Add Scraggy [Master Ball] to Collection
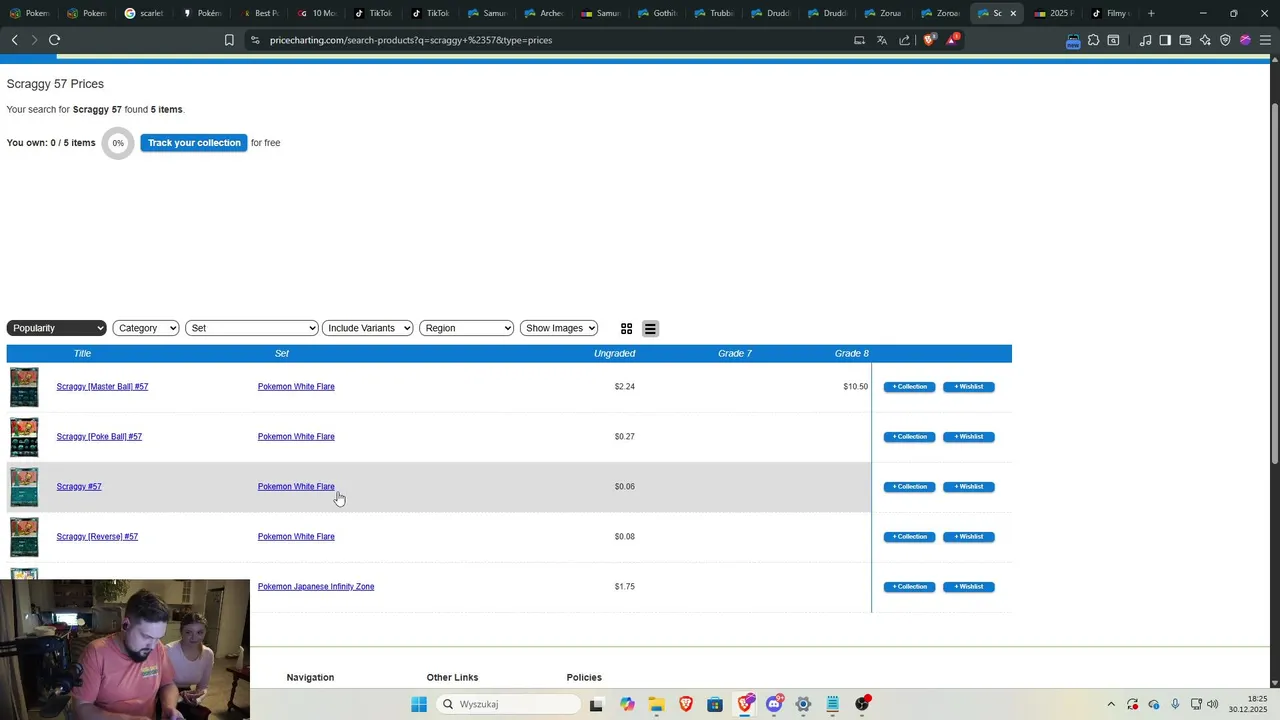The height and width of the screenshot is (720, 1280). pyautogui.click(x=910, y=387)
